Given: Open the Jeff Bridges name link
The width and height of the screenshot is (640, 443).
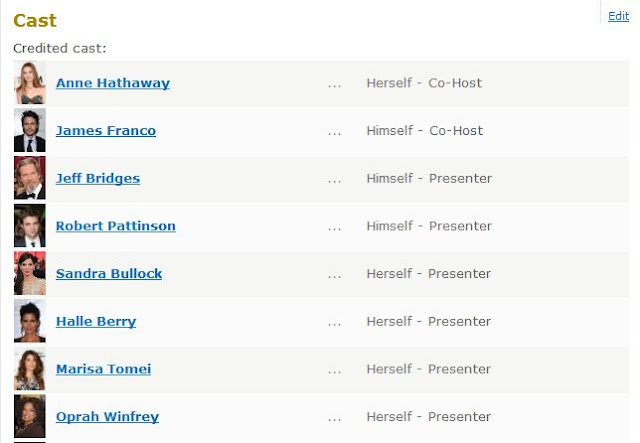Looking at the screenshot, I should point(98,178).
